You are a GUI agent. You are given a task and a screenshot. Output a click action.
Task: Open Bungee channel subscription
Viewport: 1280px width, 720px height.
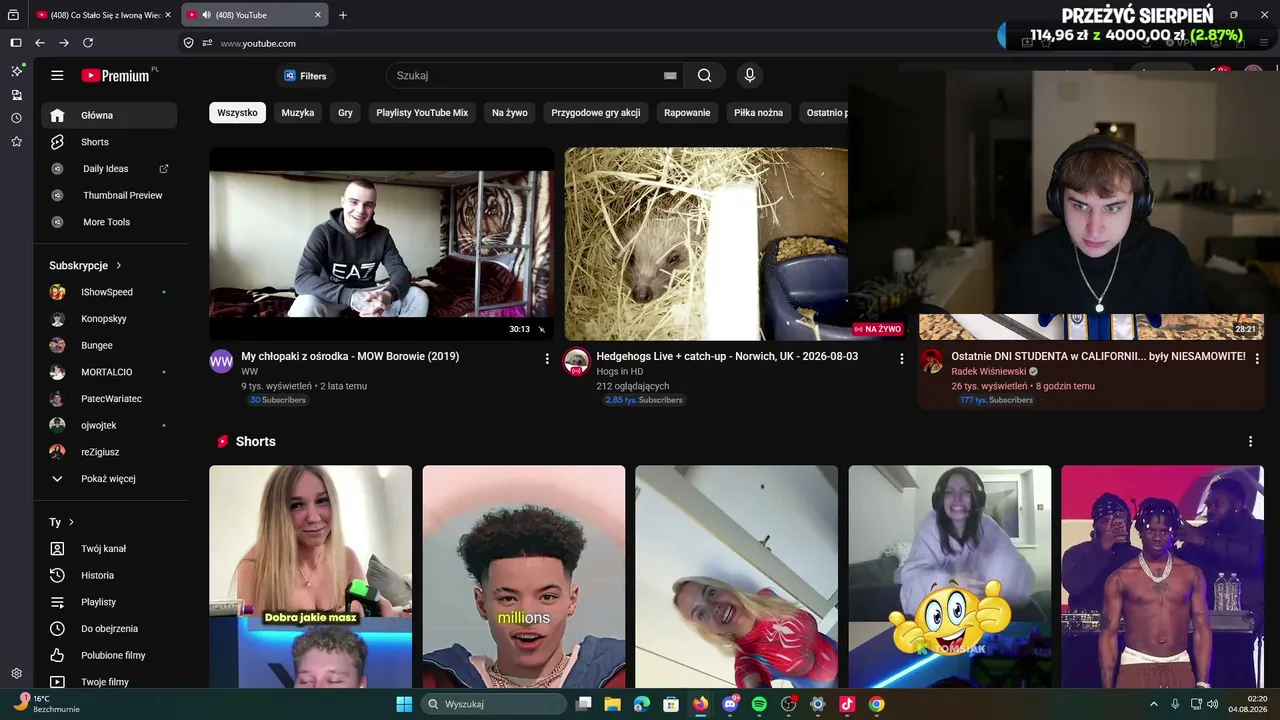(x=109, y=345)
